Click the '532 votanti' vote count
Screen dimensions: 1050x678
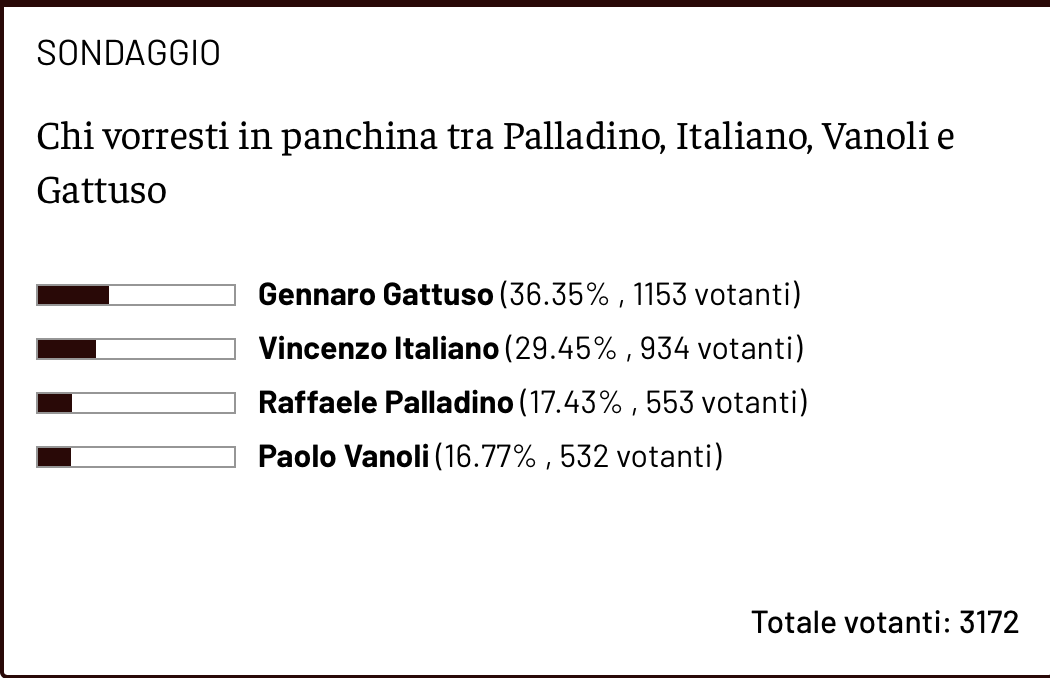pos(636,457)
